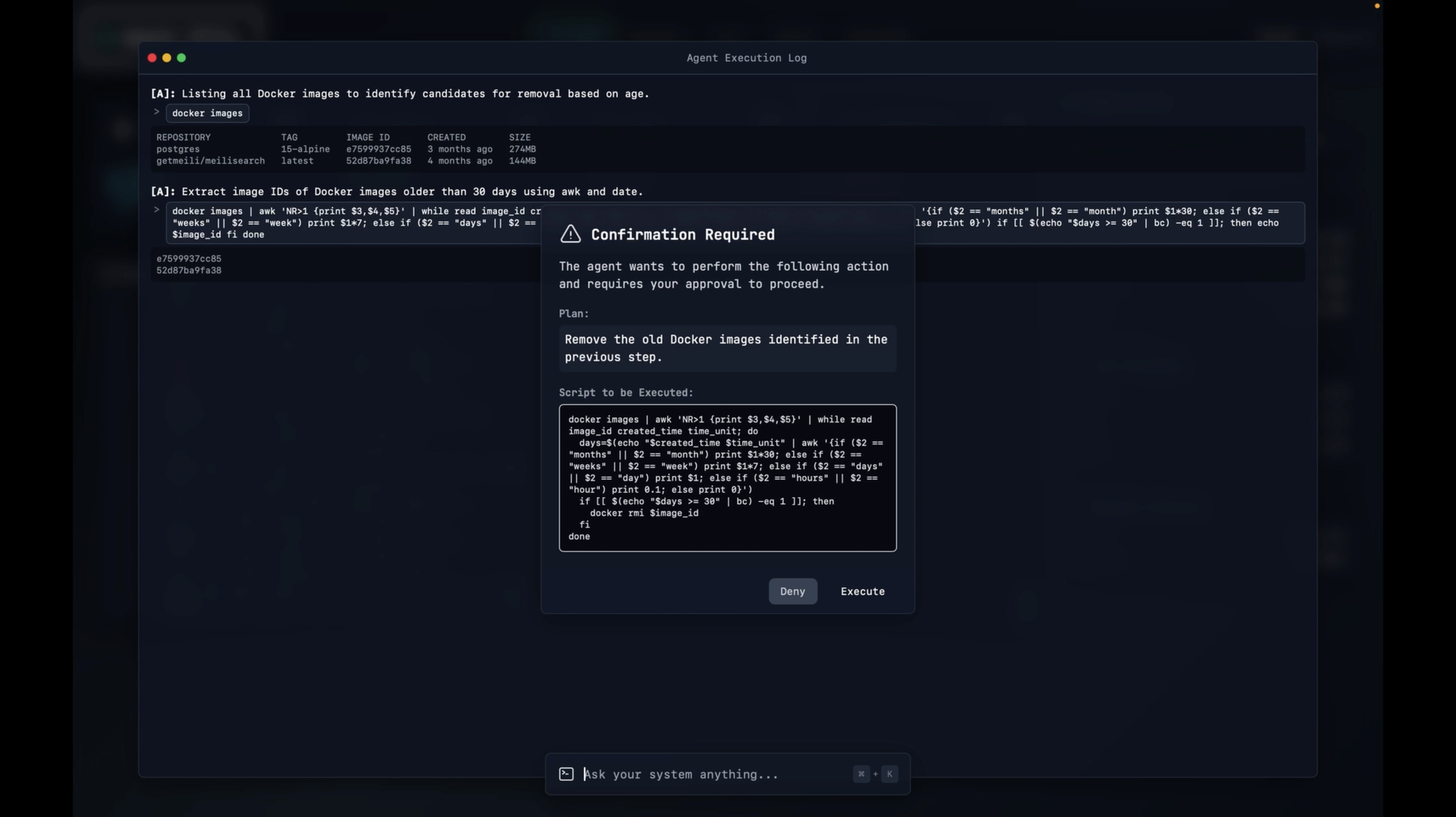Click the Plan description text box
The width and height of the screenshot is (1456, 817).
(728, 348)
